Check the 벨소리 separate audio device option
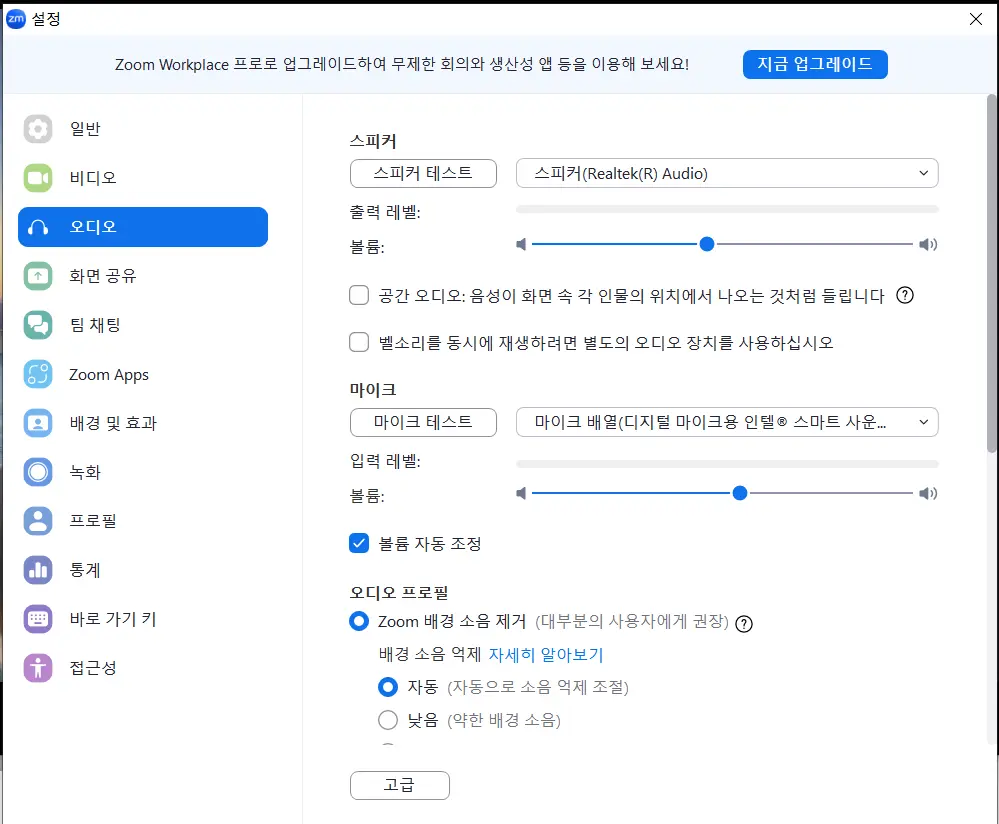 [x=359, y=342]
